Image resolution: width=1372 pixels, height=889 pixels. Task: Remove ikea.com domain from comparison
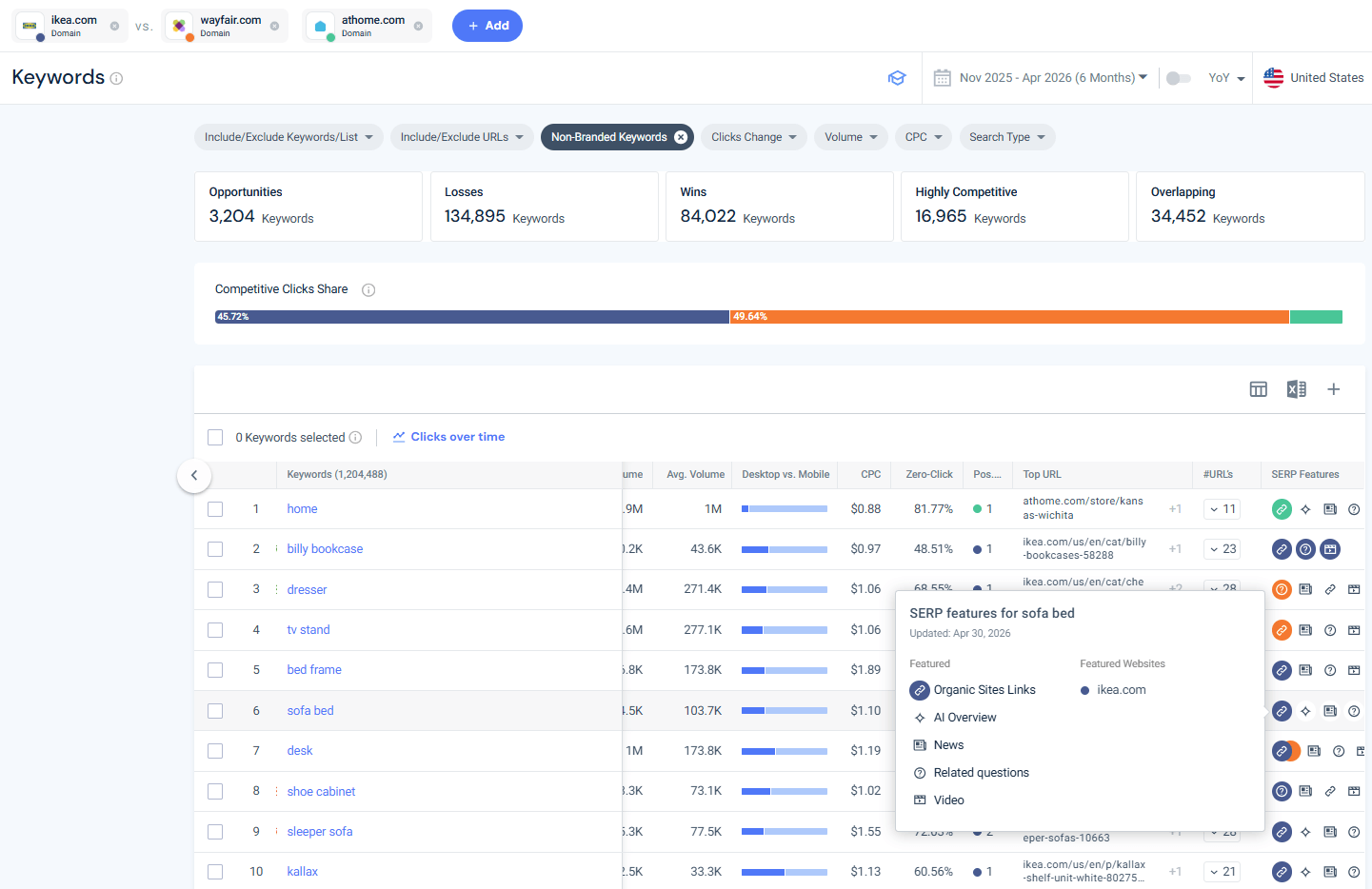[x=114, y=26]
